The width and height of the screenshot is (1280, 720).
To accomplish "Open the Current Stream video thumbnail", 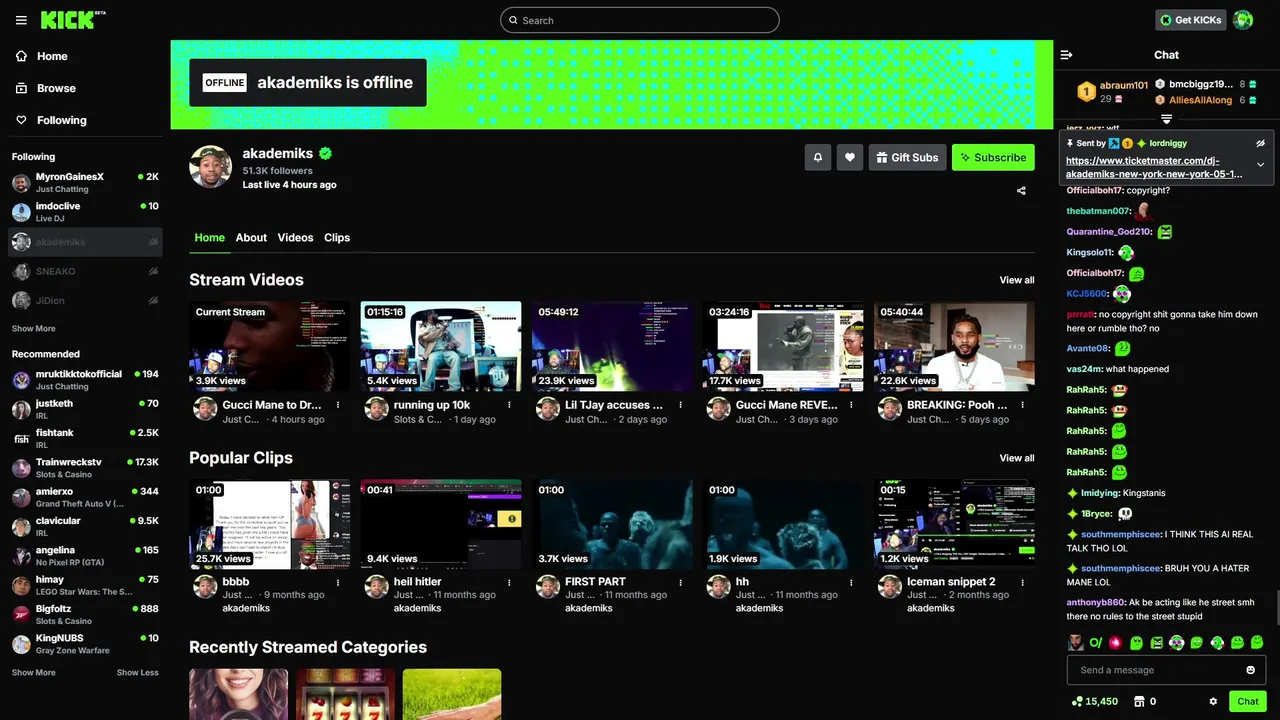I will [269, 346].
